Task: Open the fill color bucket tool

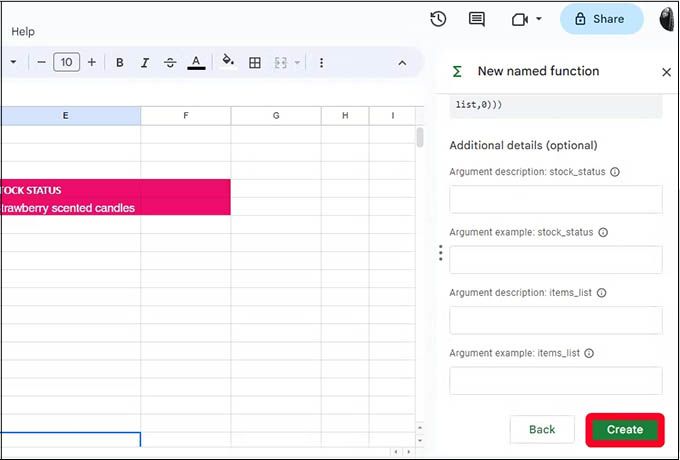Action: pos(228,62)
